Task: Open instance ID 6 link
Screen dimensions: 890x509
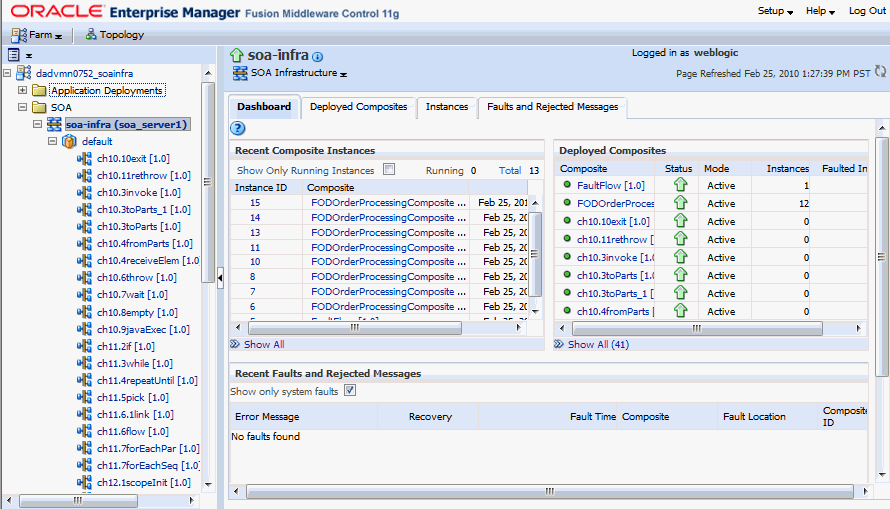Action: (253, 306)
